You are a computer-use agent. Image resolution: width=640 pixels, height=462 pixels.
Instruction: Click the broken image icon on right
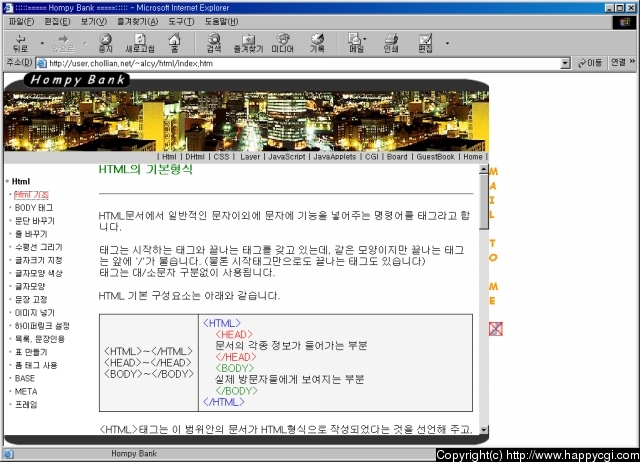[x=495, y=329]
